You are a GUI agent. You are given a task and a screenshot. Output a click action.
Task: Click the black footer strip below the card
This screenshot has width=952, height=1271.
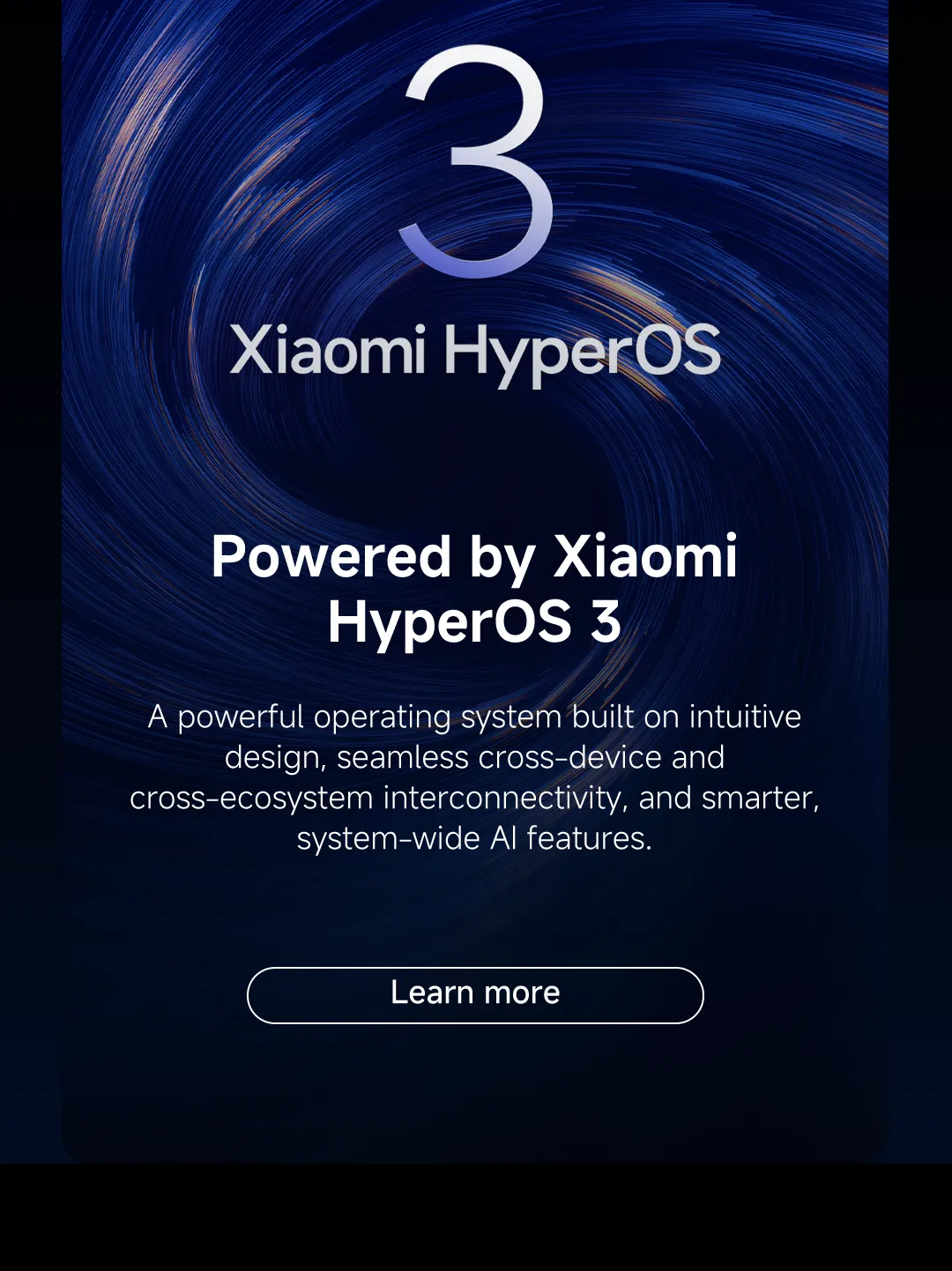[x=476, y=1217]
